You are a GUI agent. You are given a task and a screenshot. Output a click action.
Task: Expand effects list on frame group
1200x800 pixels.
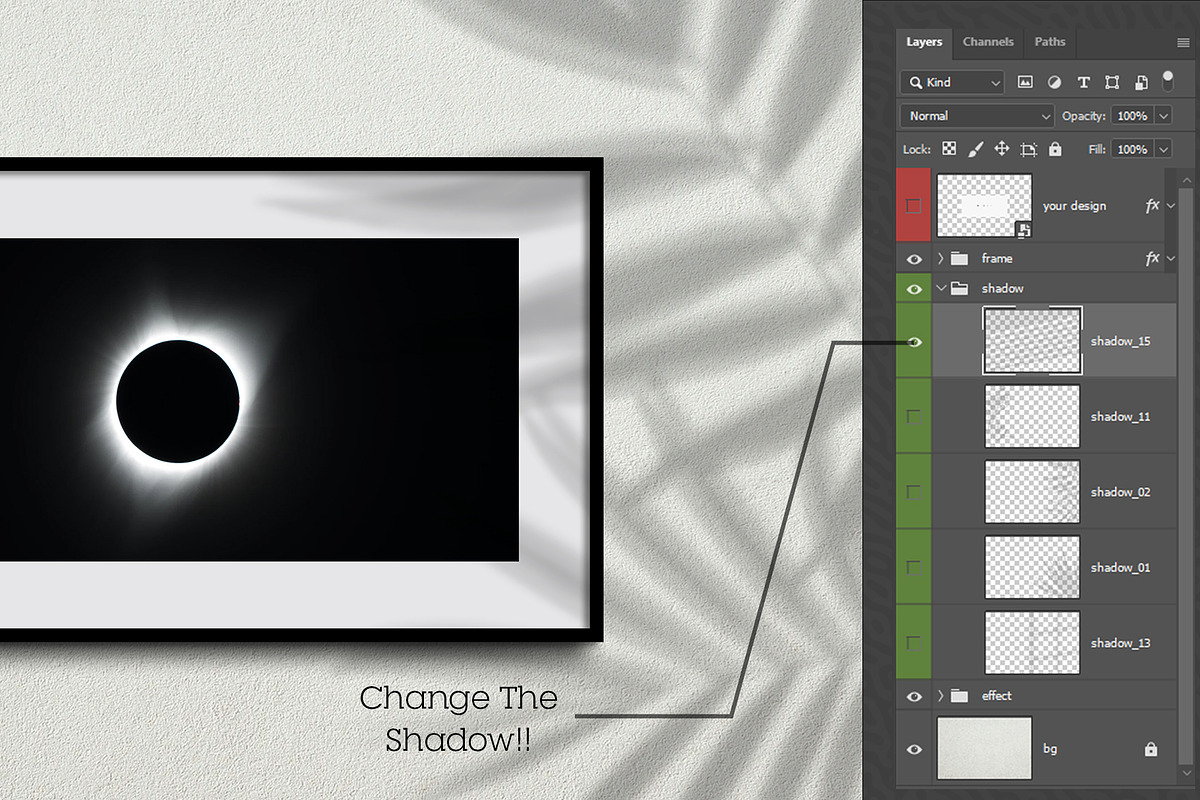(1171, 258)
